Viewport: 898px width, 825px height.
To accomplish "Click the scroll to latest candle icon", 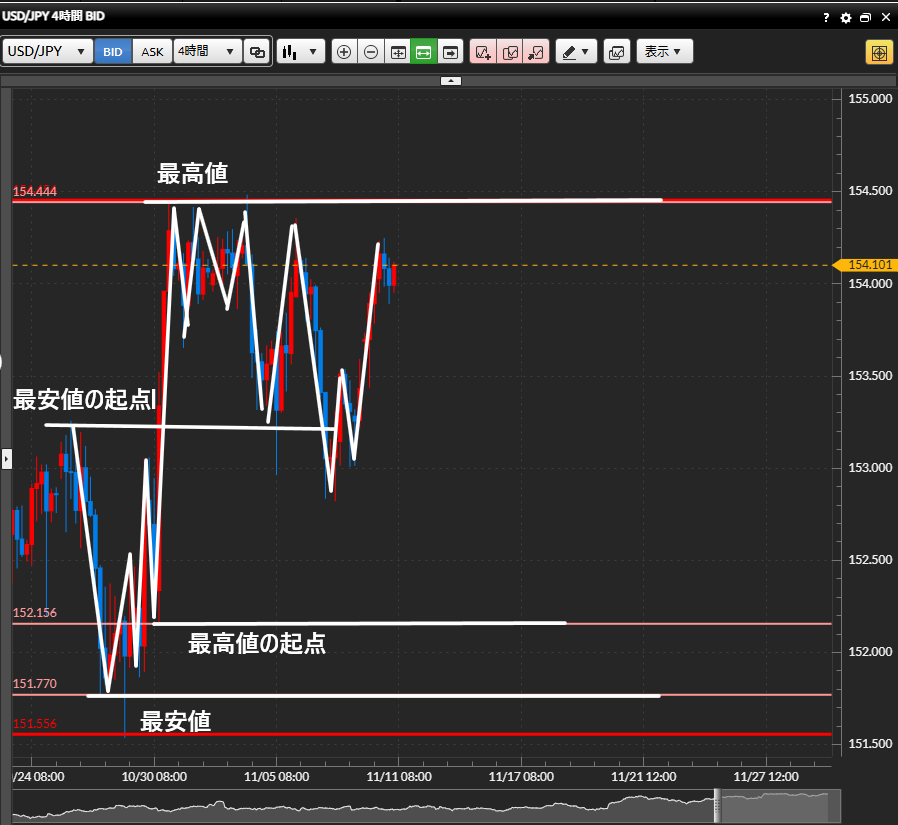I will click(x=450, y=52).
